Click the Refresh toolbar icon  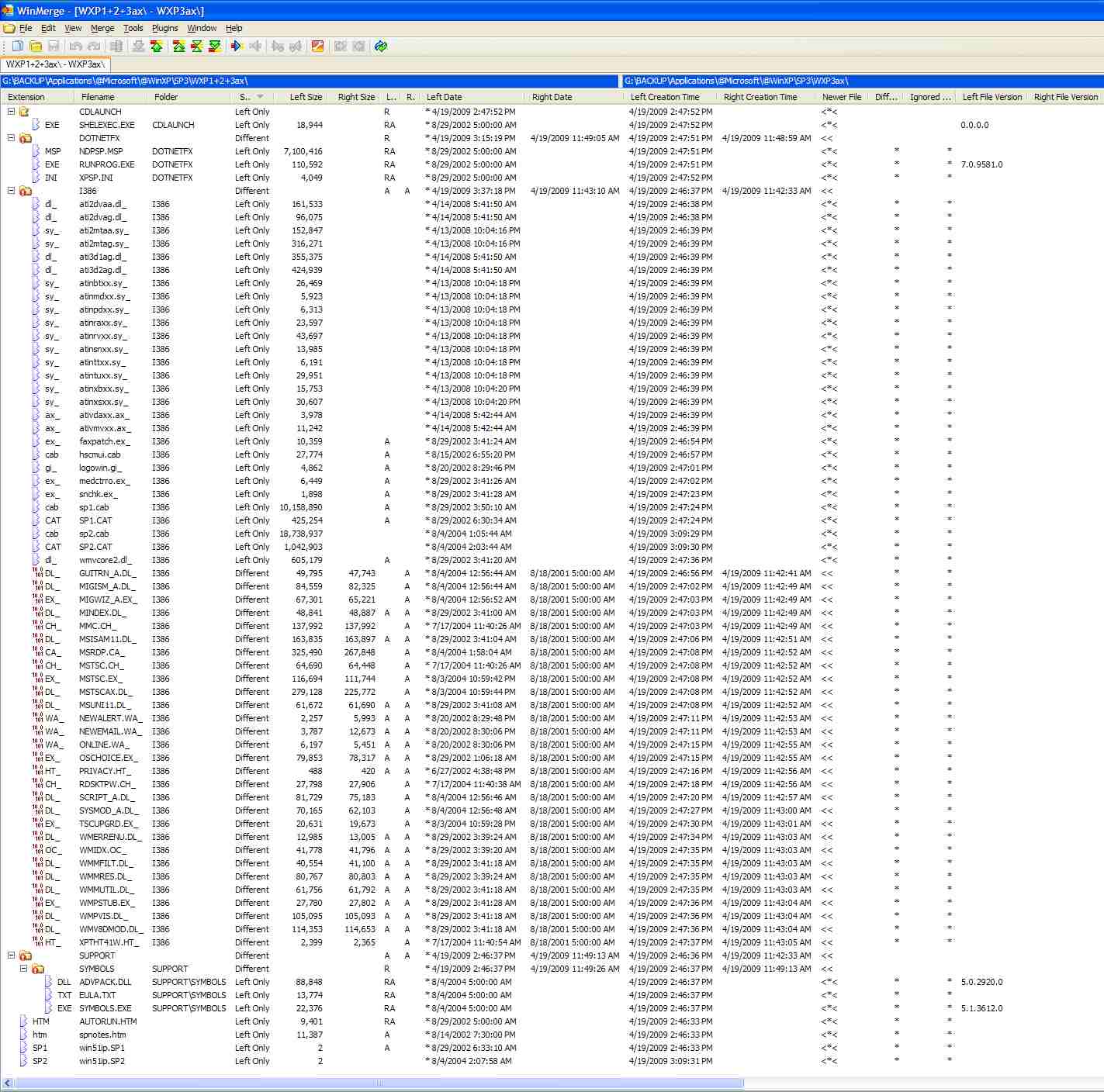point(380,47)
